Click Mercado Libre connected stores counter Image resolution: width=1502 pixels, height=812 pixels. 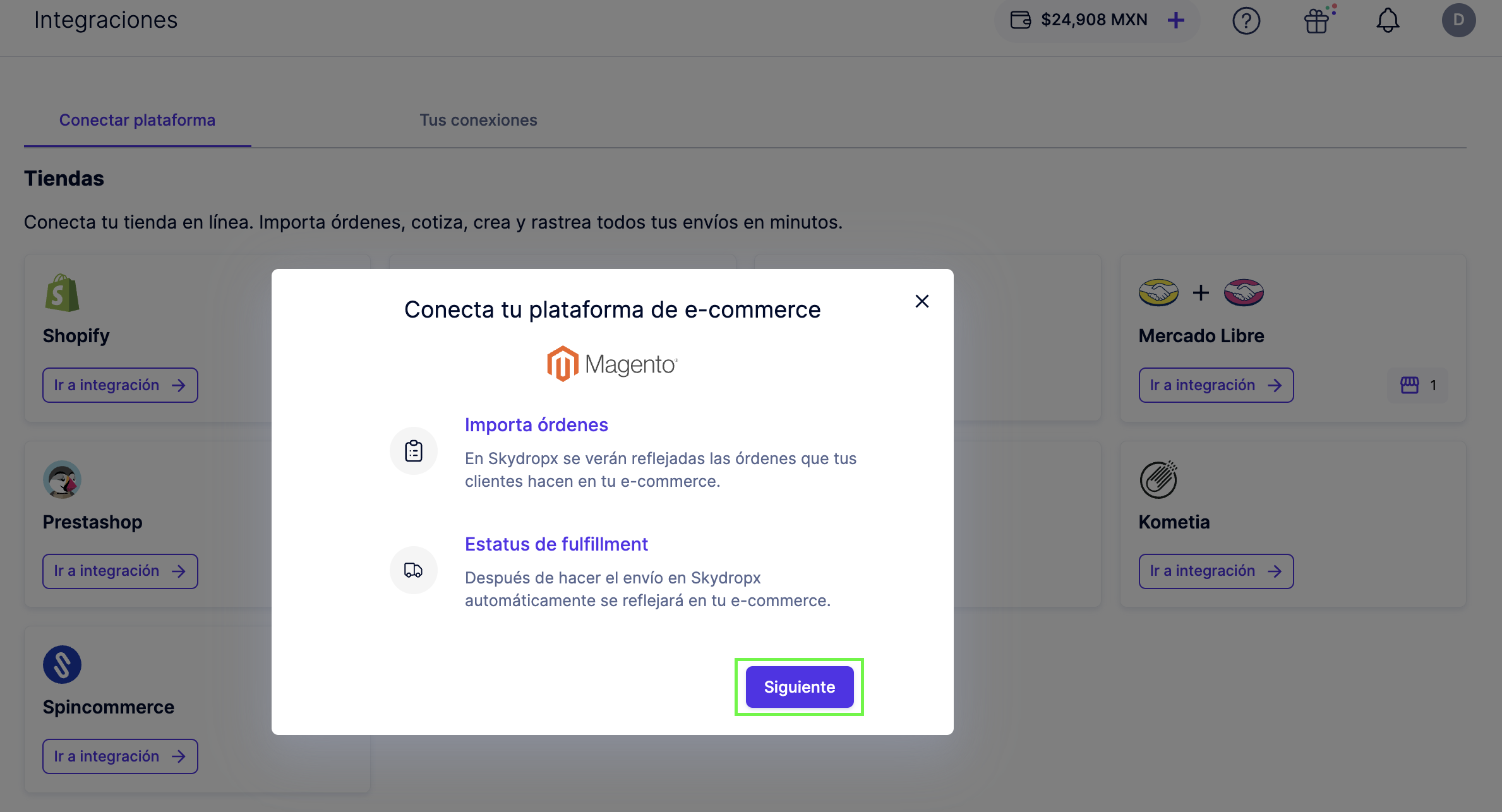(1418, 385)
